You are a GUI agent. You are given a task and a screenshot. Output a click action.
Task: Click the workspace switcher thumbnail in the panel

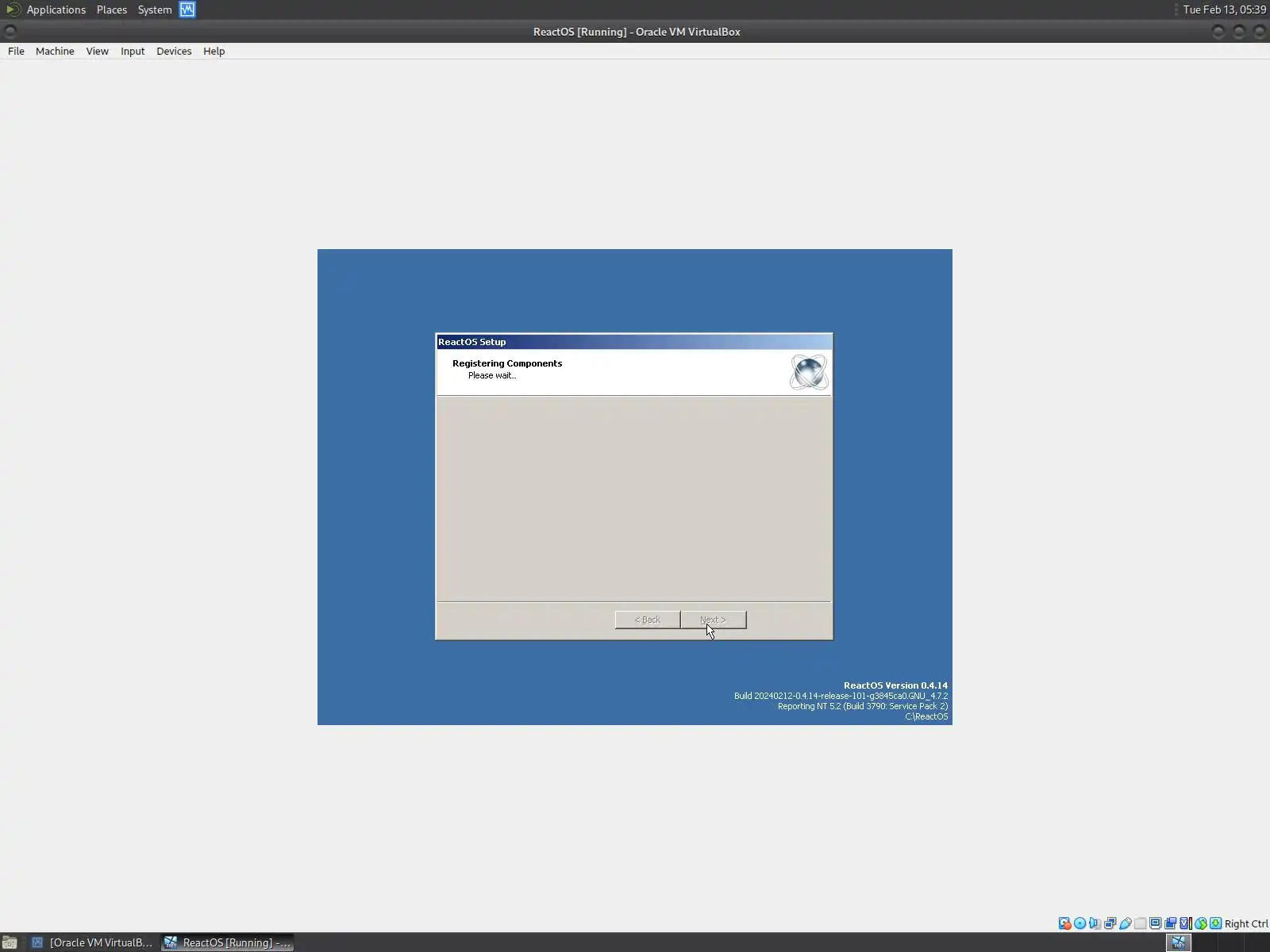1179,942
